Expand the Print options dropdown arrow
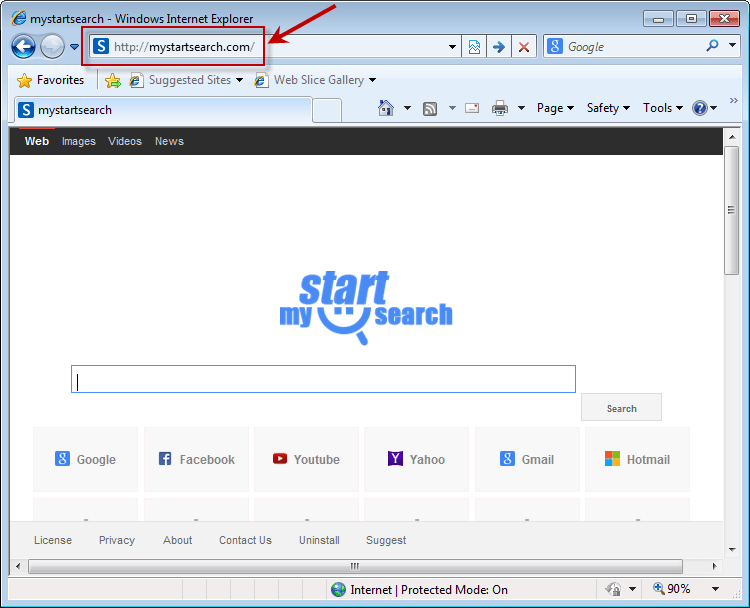 pos(521,108)
